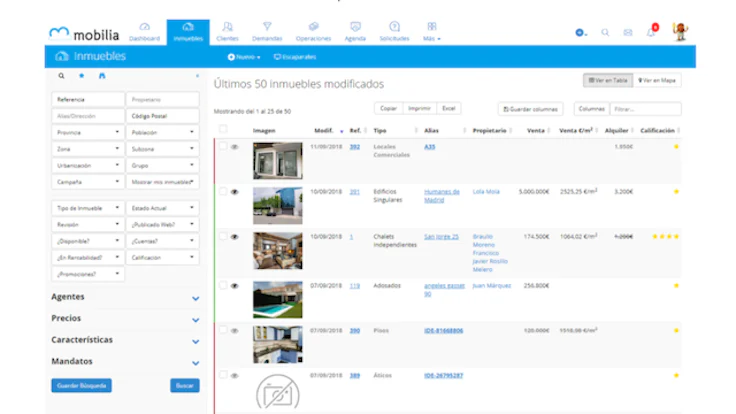Open the Adosados pool property thumbnail
The width and height of the screenshot is (736, 414).
278,299
